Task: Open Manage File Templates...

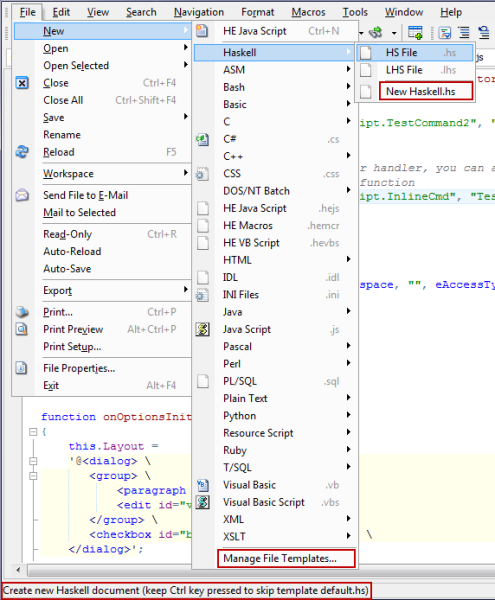Action: (286, 559)
